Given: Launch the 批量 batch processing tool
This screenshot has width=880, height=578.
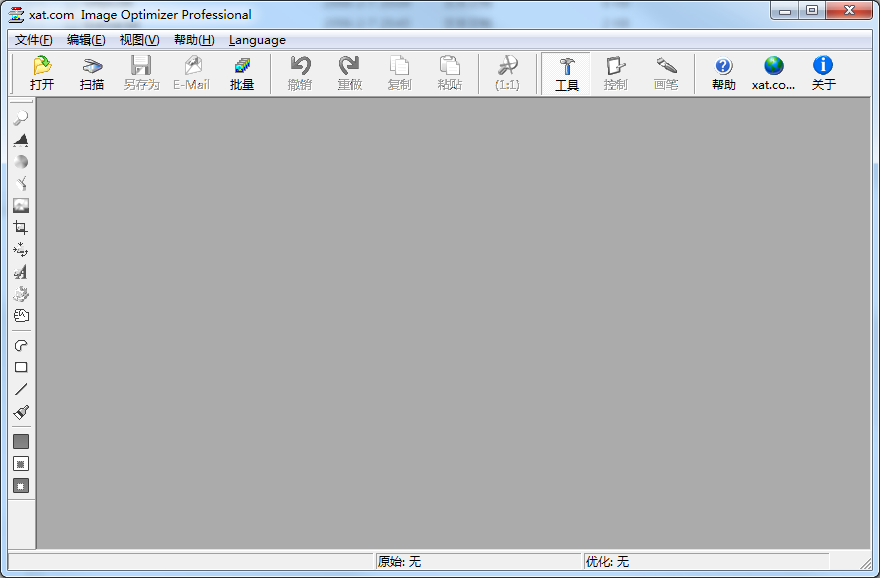Looking at the screenshot, I should [x=242, y=74].
